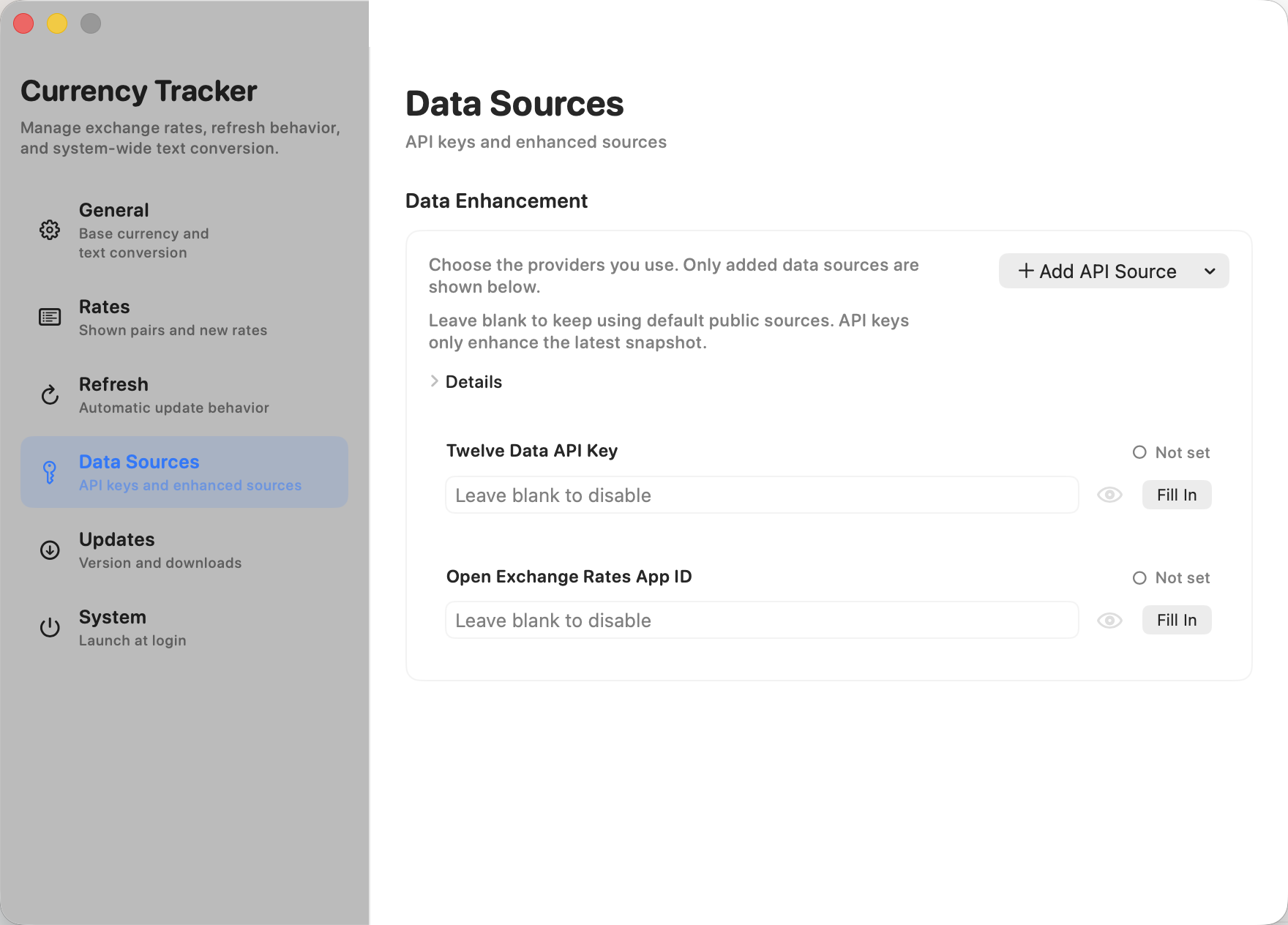The width and height of the screenshot is (1288, 925).
Task: Click Fill In for Twelve Data API Key
Action: point(1176,495)
